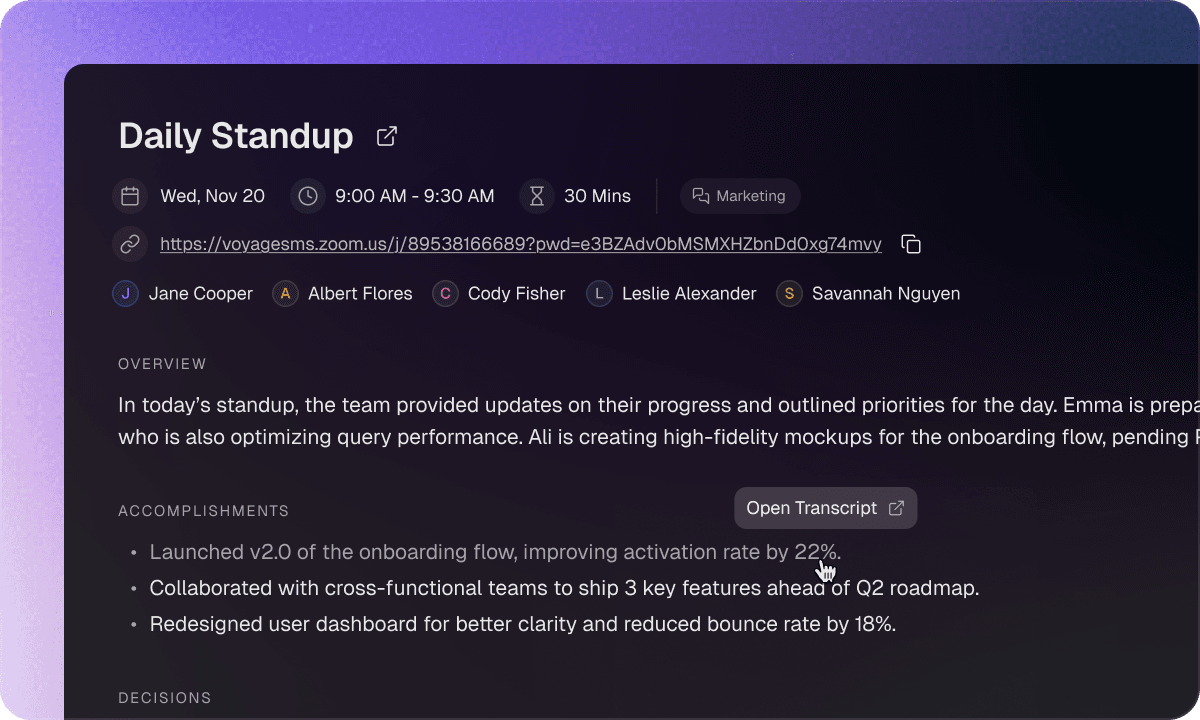Select Jane Cooper's avatar

point(126,294)
